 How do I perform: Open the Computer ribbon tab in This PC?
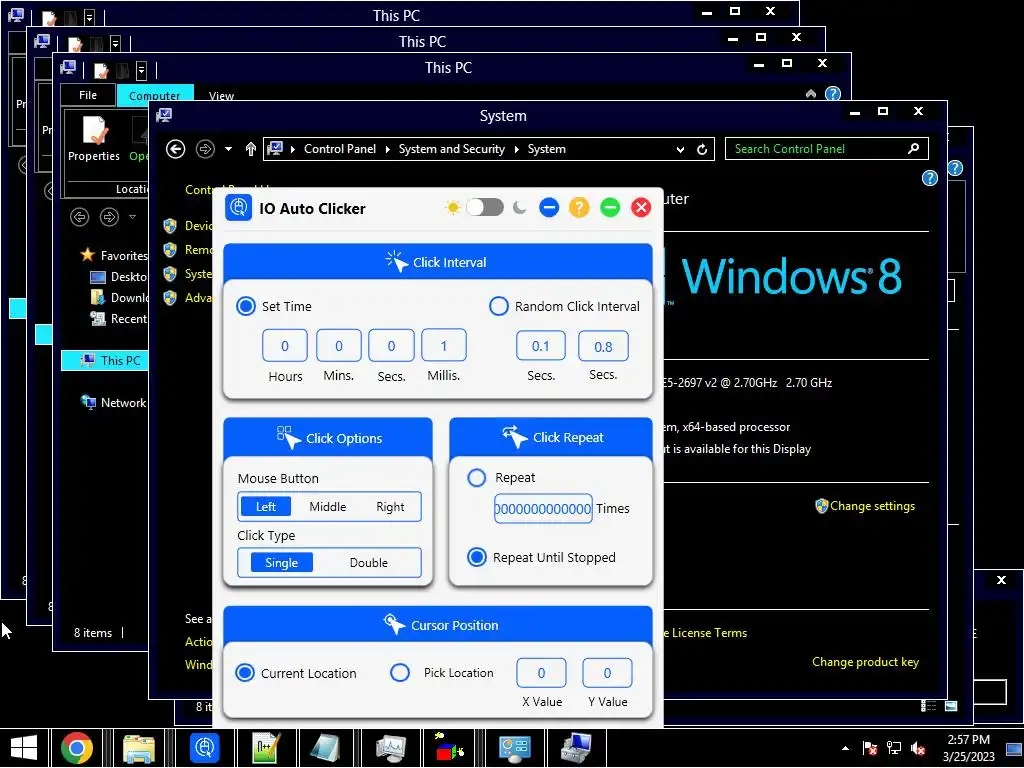point(155,95)
